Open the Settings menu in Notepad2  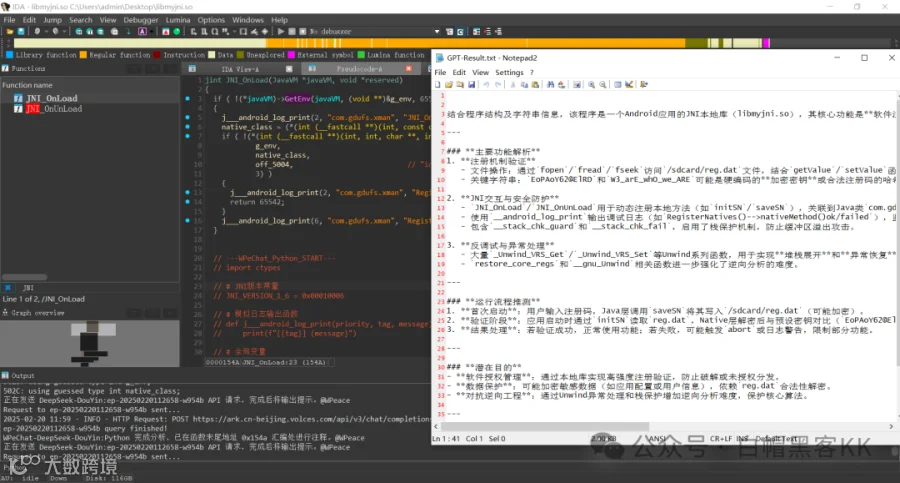pos(509,72)
